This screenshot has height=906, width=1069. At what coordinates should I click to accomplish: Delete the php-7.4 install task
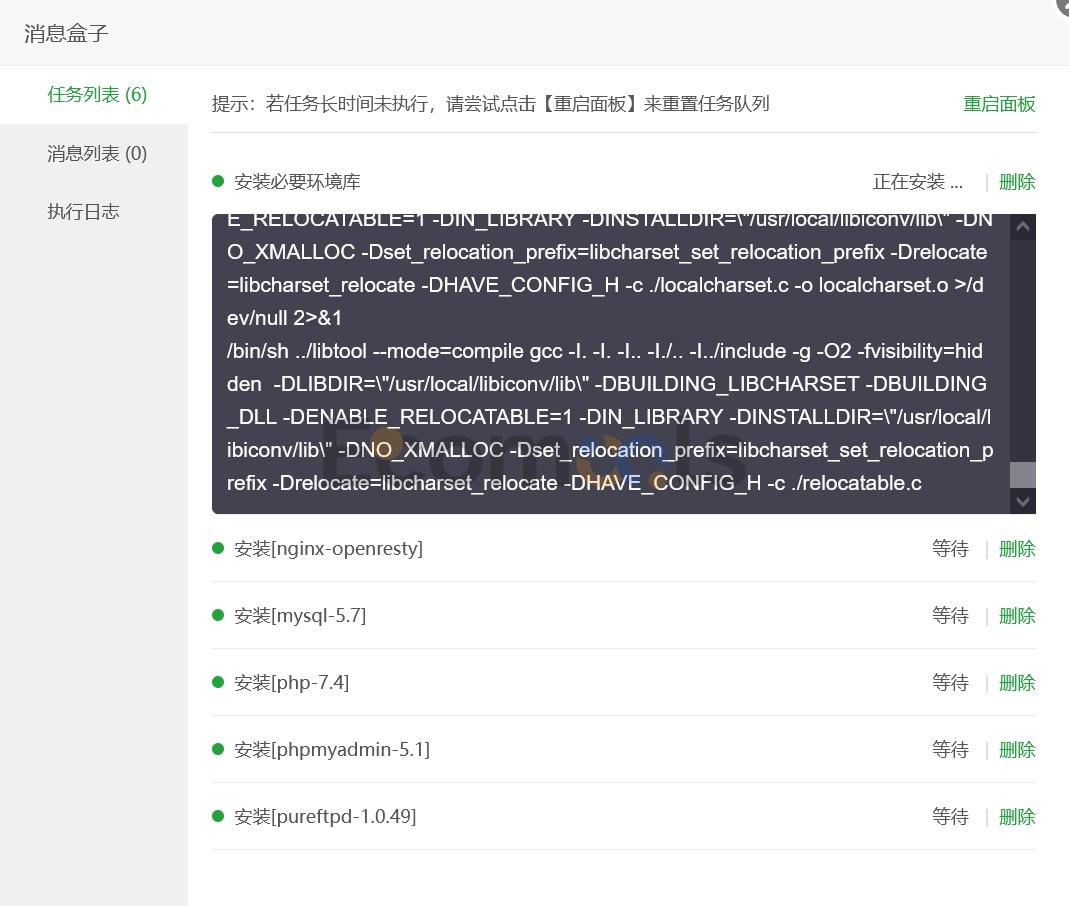(1017, 682)
